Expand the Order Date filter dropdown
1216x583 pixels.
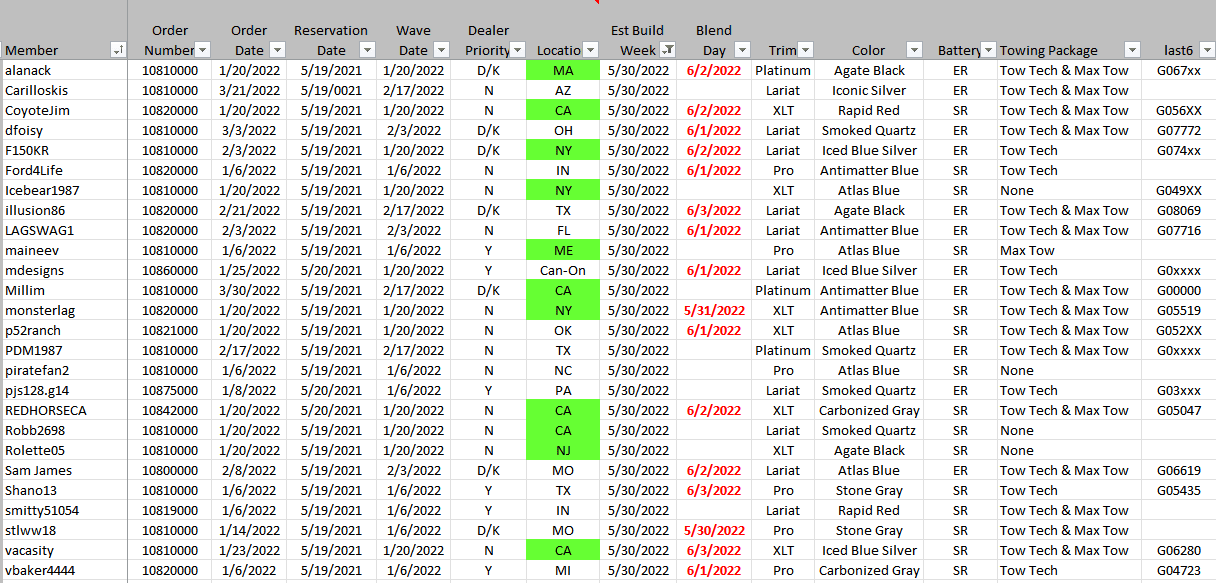tap(281, 50)
